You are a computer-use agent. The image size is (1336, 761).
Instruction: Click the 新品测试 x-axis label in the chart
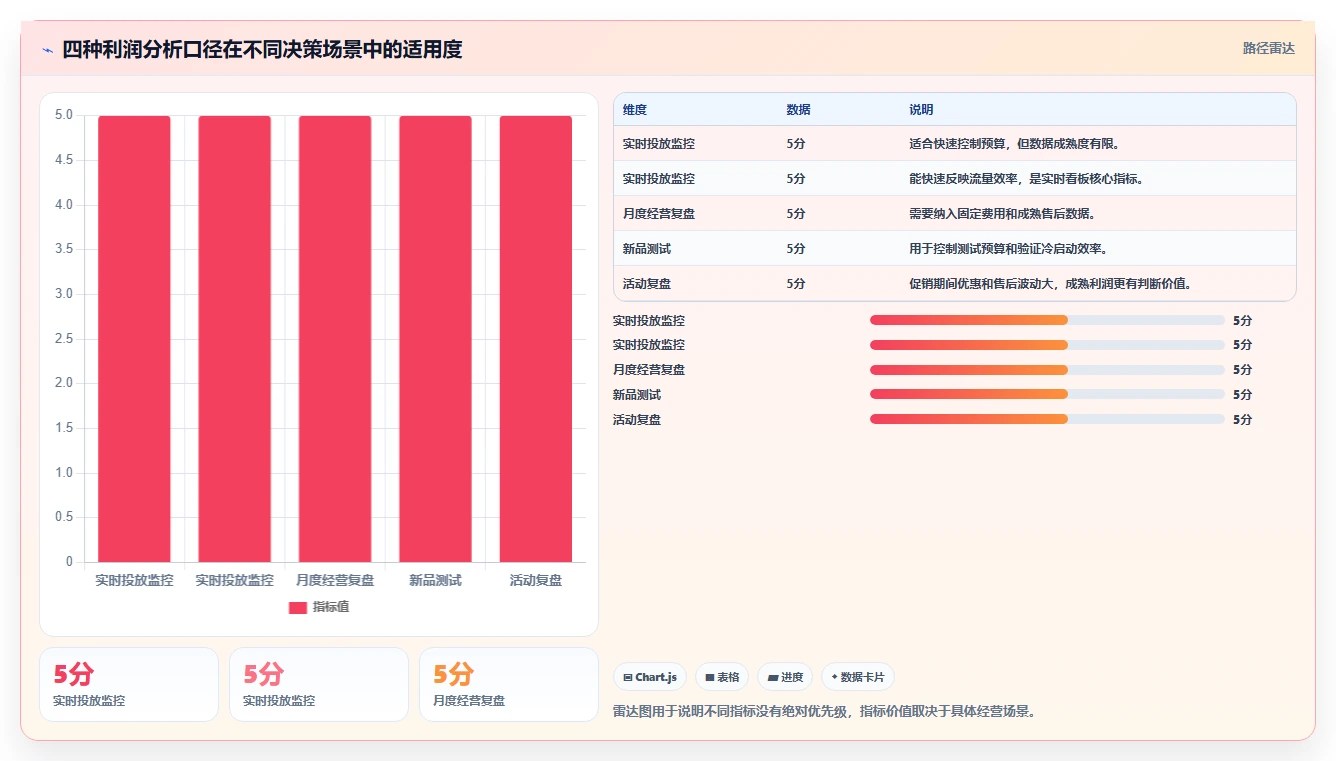[435, 580]
